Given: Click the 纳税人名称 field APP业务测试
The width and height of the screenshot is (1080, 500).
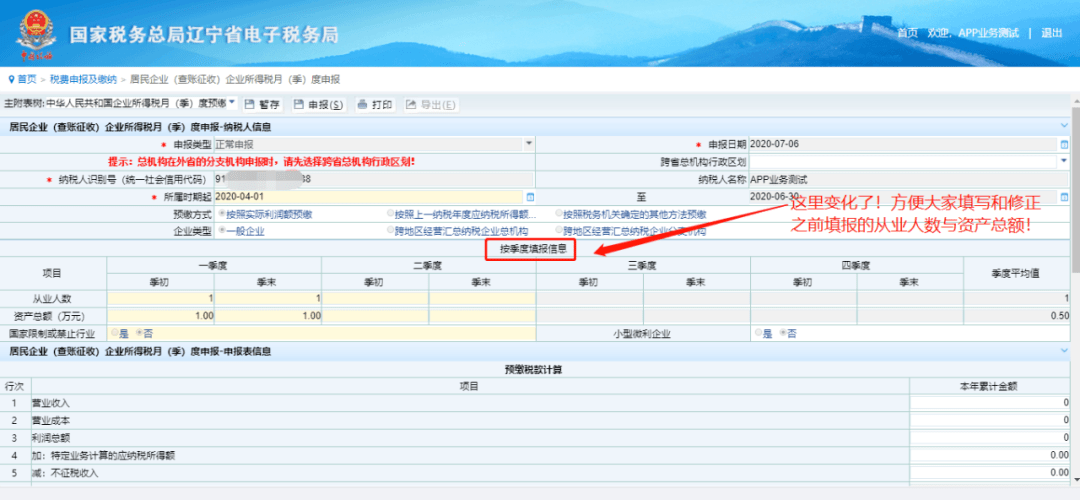Looking at the screenshot, I should [x=909, y=179].
